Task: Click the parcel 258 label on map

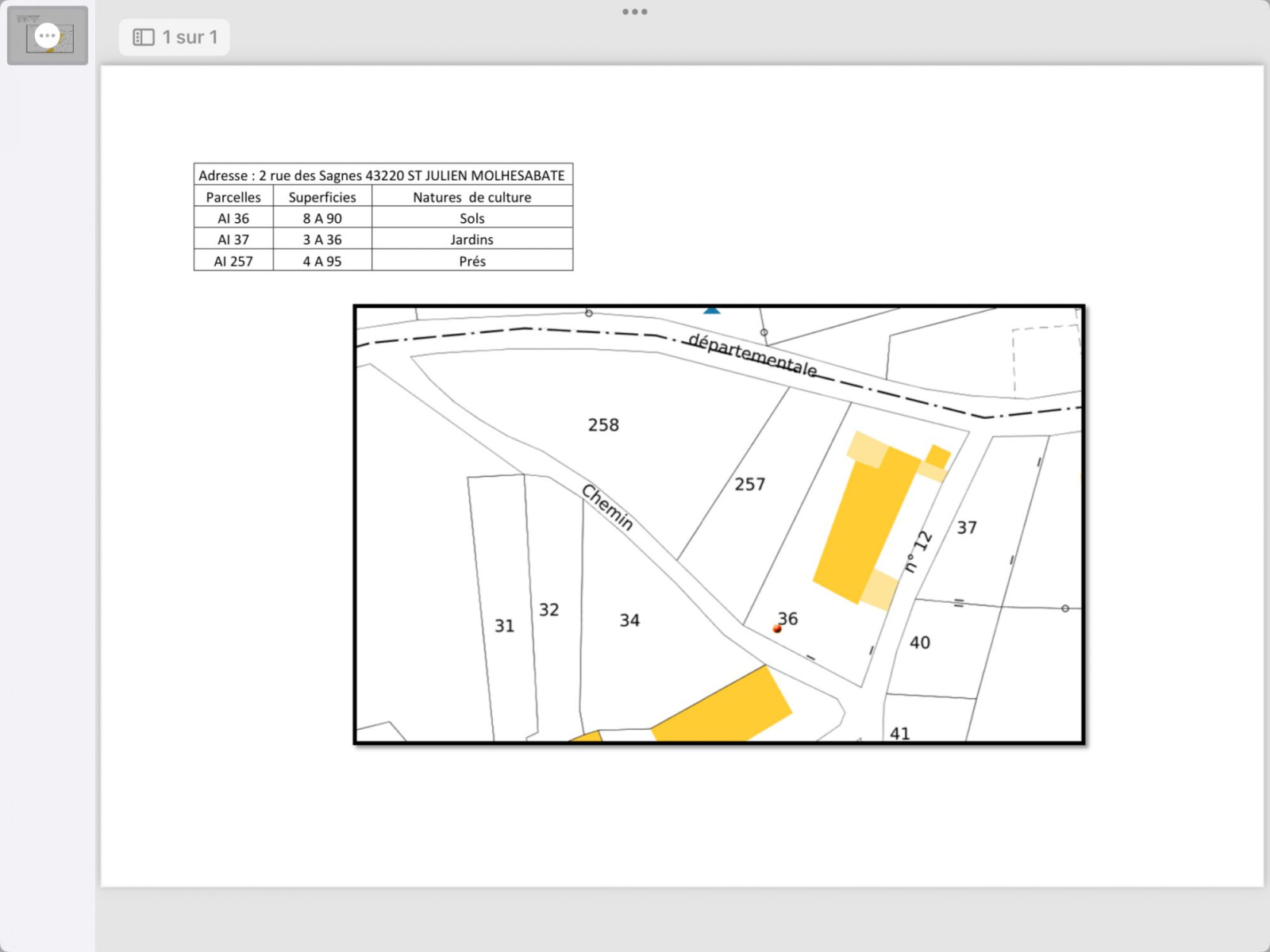Action: click(x=603, y=425)
